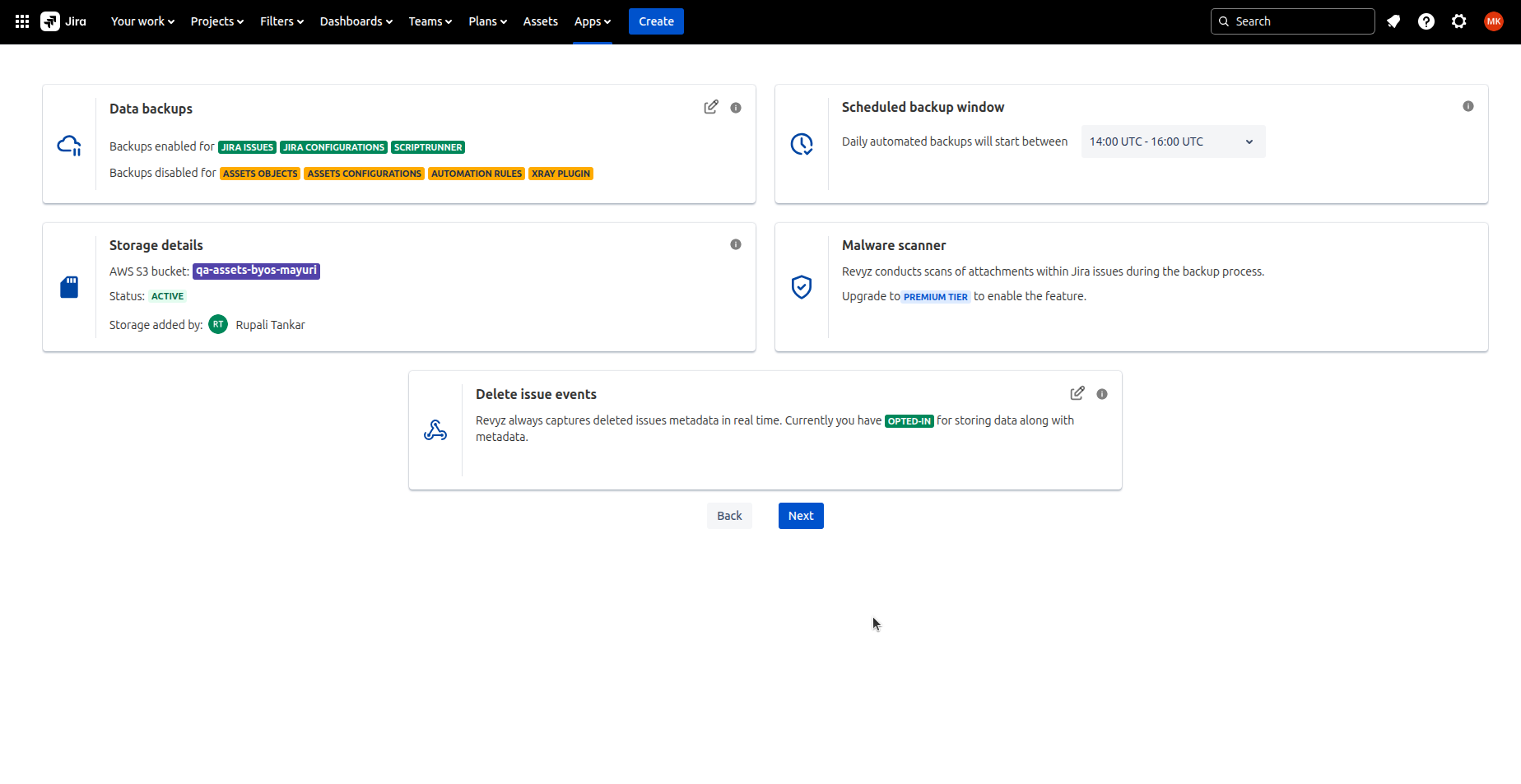Show info for Delete issue events

1102,394
